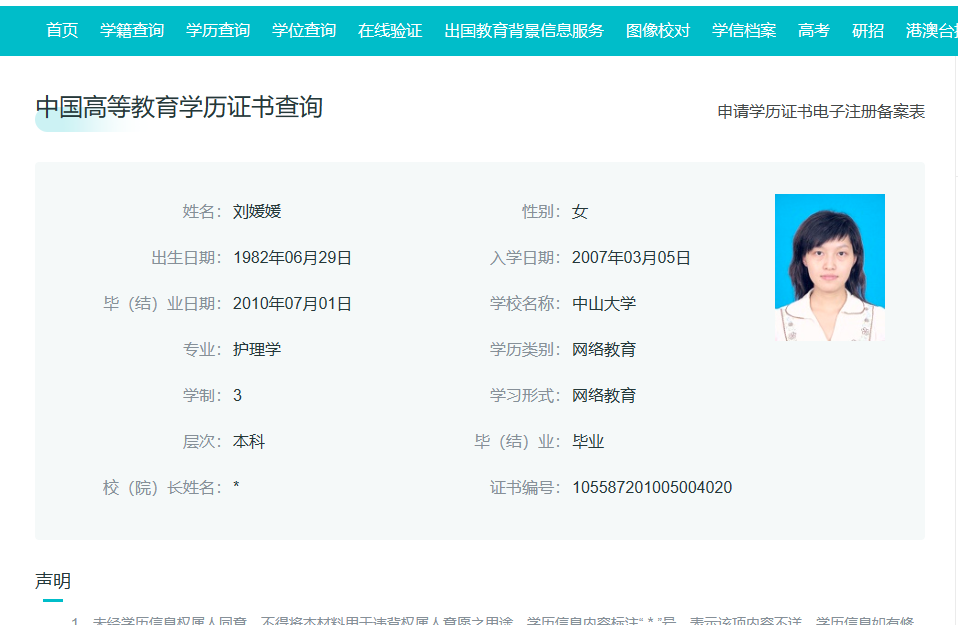Click the 学制 value 3
Viewport: 958px width, 625px height.
tap(238, 395)
